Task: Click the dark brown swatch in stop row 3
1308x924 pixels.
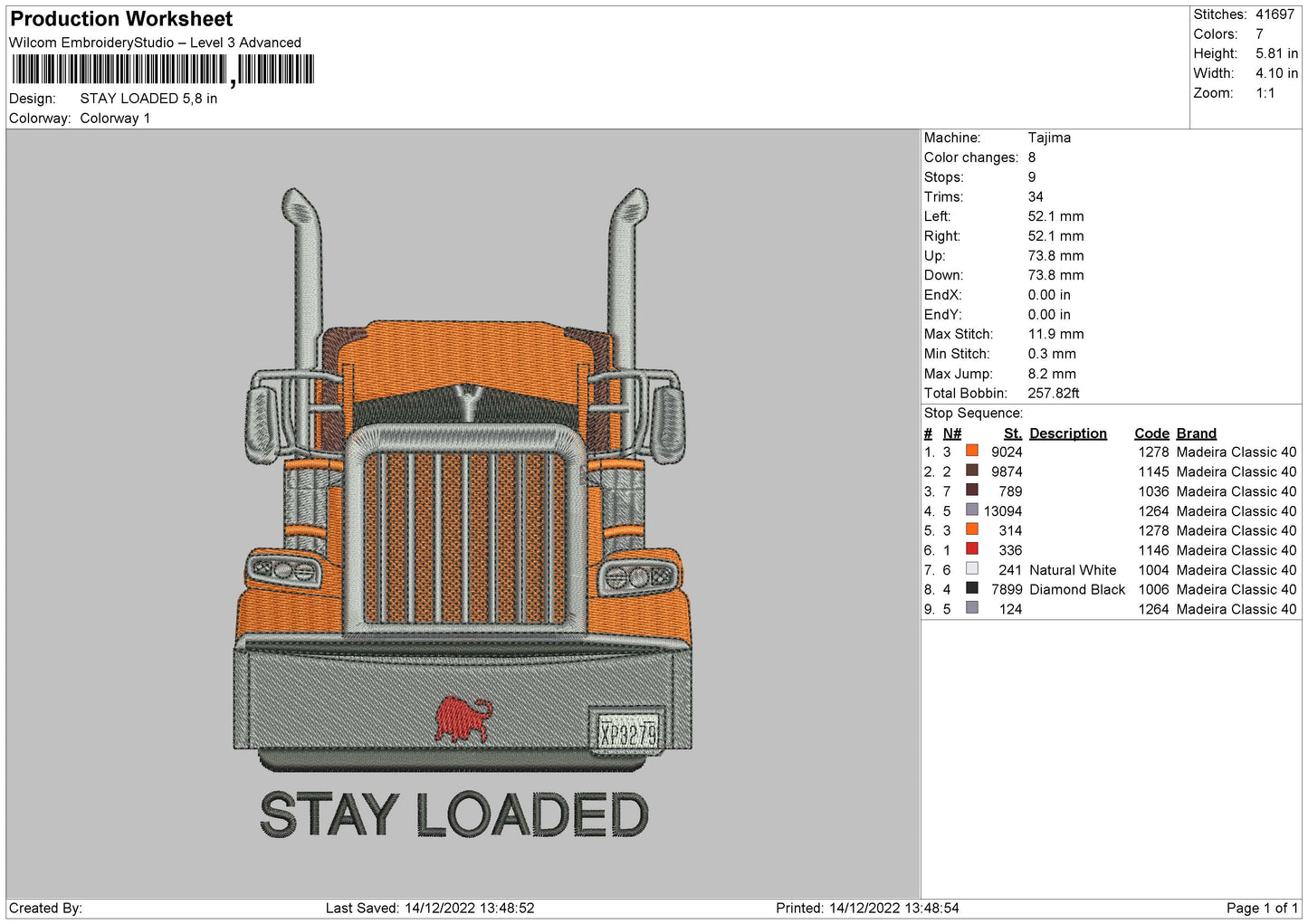Action: click(972, 491)
